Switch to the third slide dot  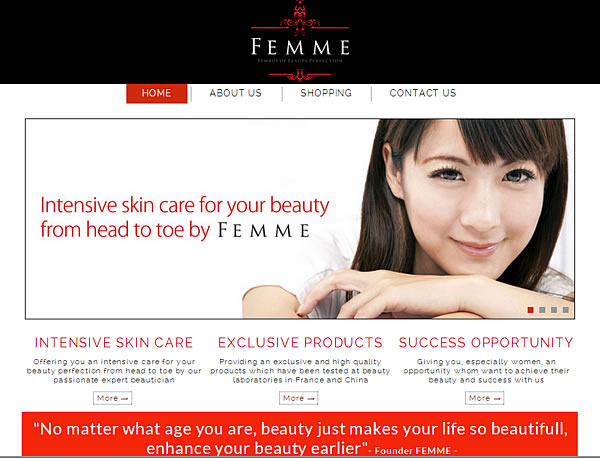click(554, 310)
